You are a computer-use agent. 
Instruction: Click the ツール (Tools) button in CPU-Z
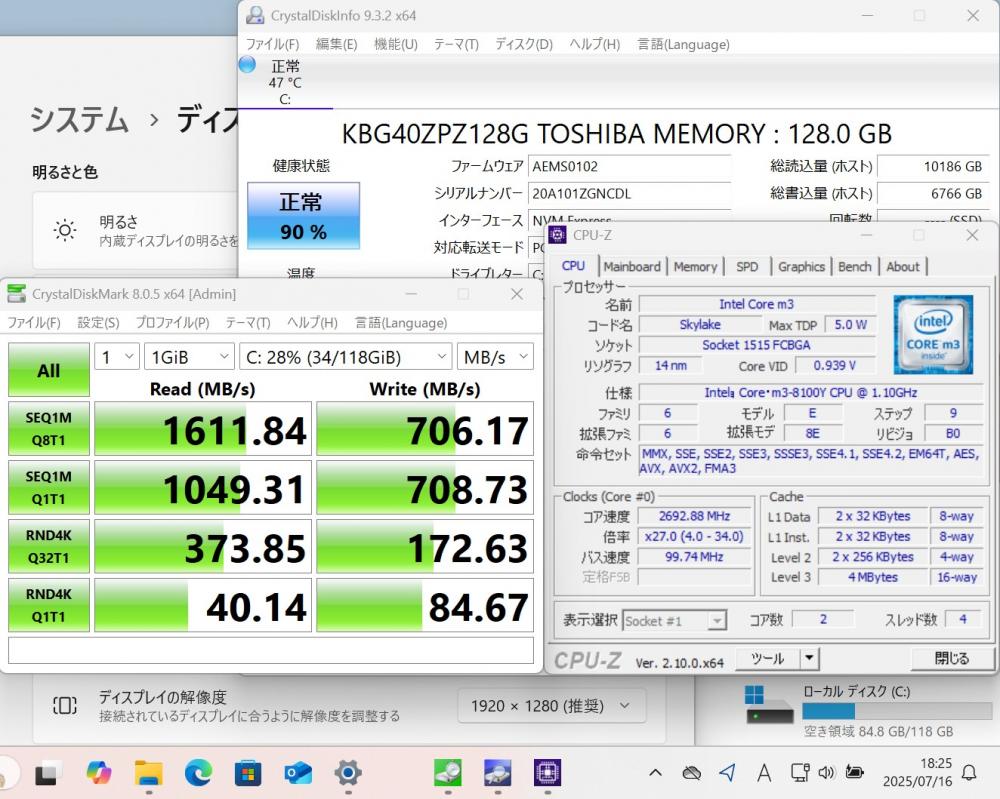pos(767,658)
